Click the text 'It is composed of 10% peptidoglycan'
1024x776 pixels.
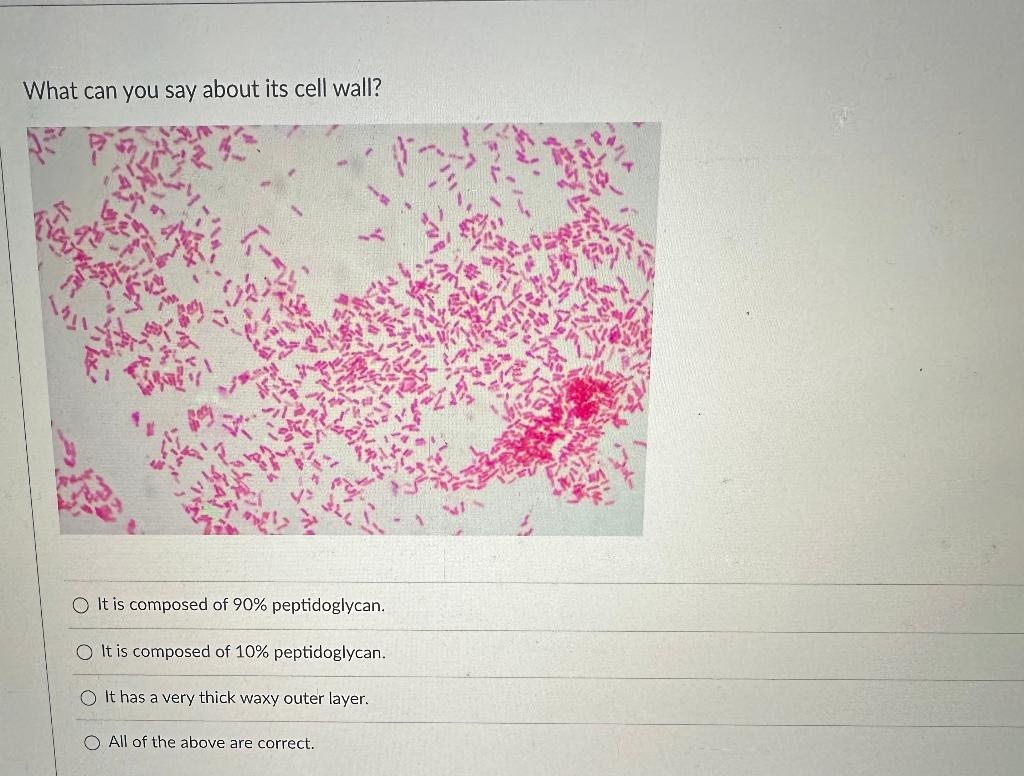241,653
